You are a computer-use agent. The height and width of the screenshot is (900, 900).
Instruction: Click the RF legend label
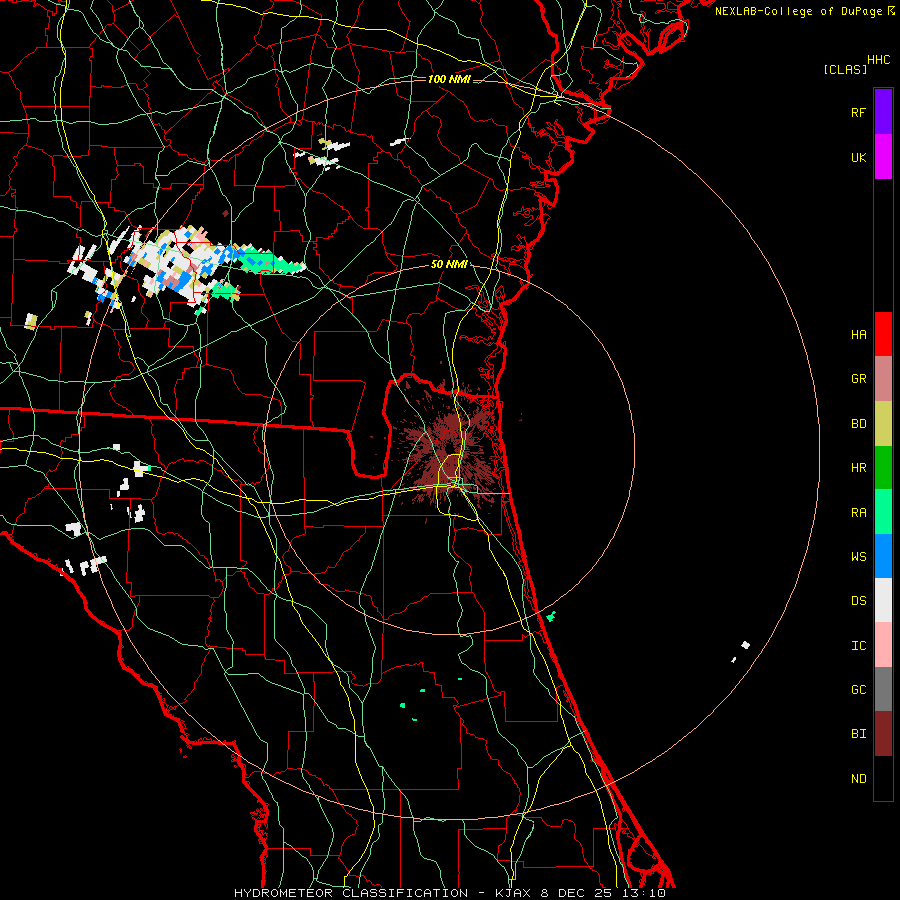[x=858, y=112]
